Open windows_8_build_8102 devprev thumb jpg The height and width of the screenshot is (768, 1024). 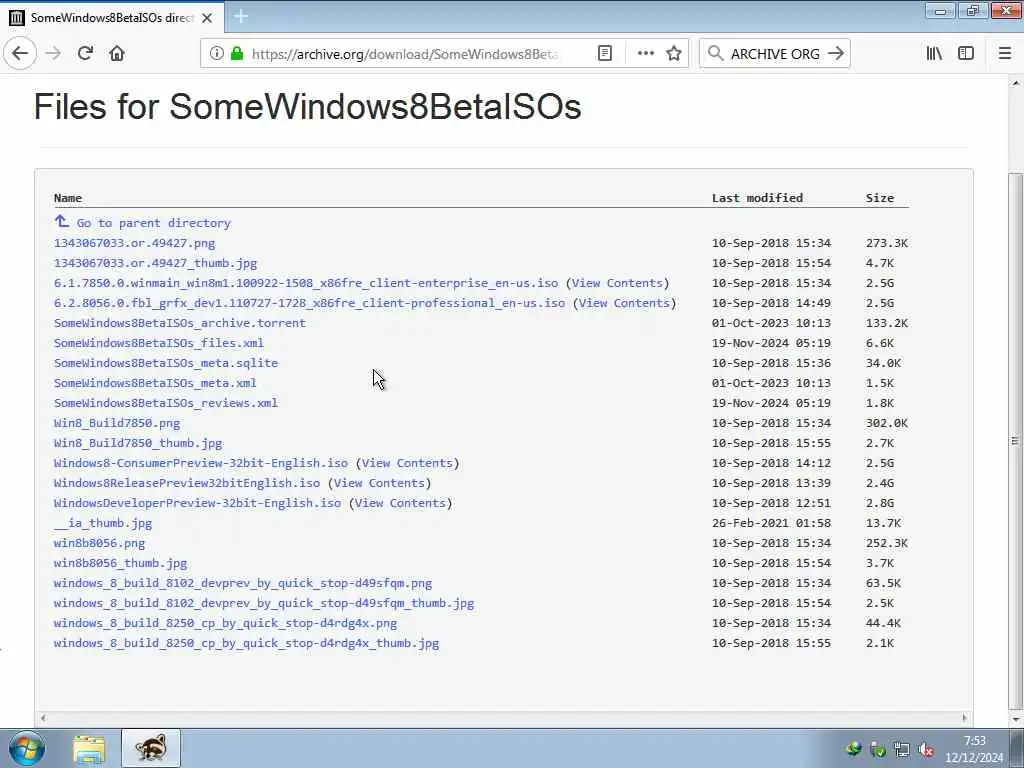[x=264, y=603]
